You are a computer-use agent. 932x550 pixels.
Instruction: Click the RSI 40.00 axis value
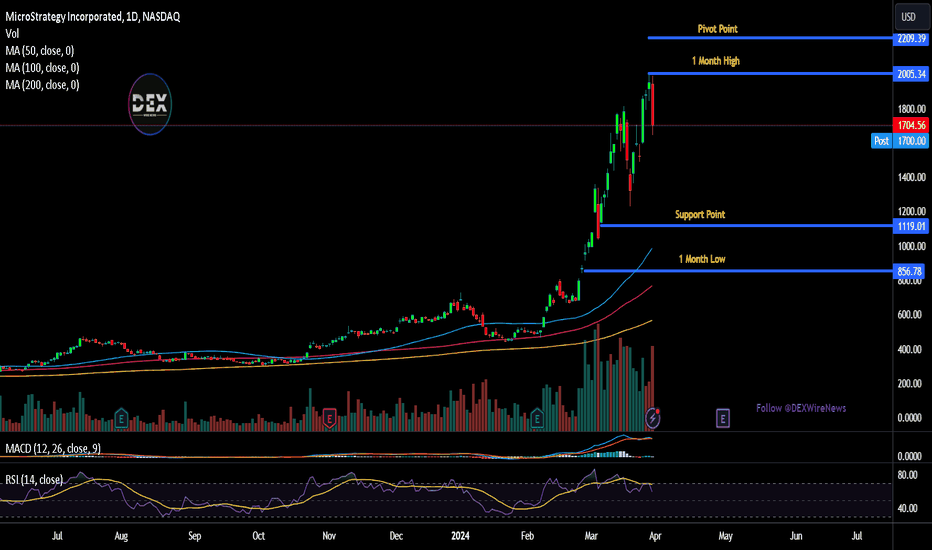tap(907, 508)
